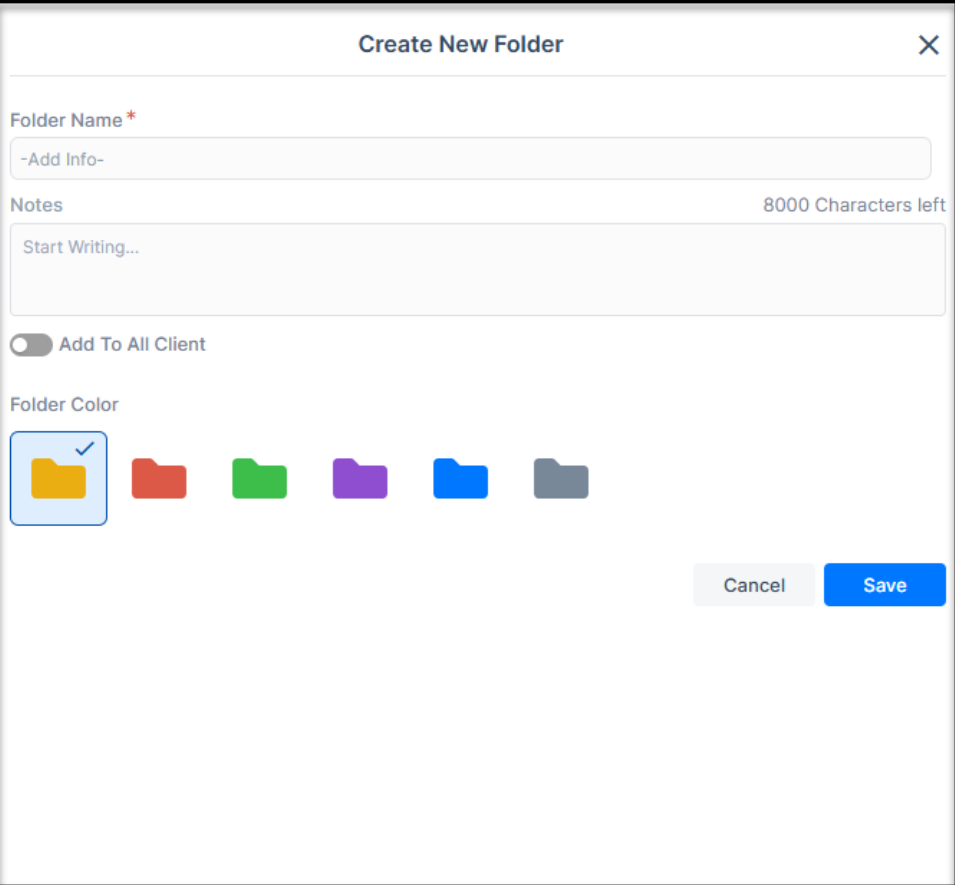Select the gray folder color icon
This screenshot has width=955, height=885.
click(x=560, y=479)
